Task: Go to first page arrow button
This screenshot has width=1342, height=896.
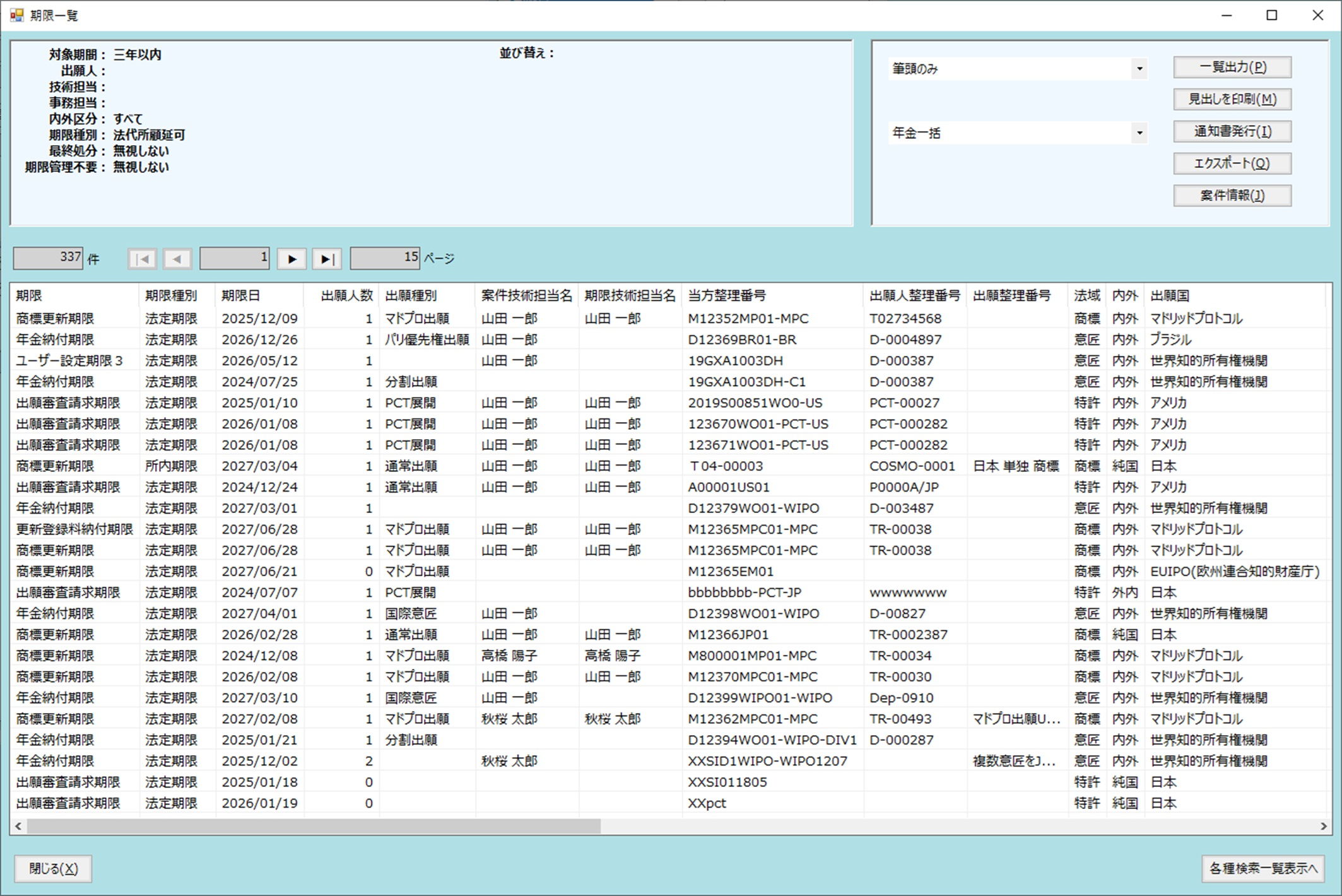Action: (x=142, y=259)
